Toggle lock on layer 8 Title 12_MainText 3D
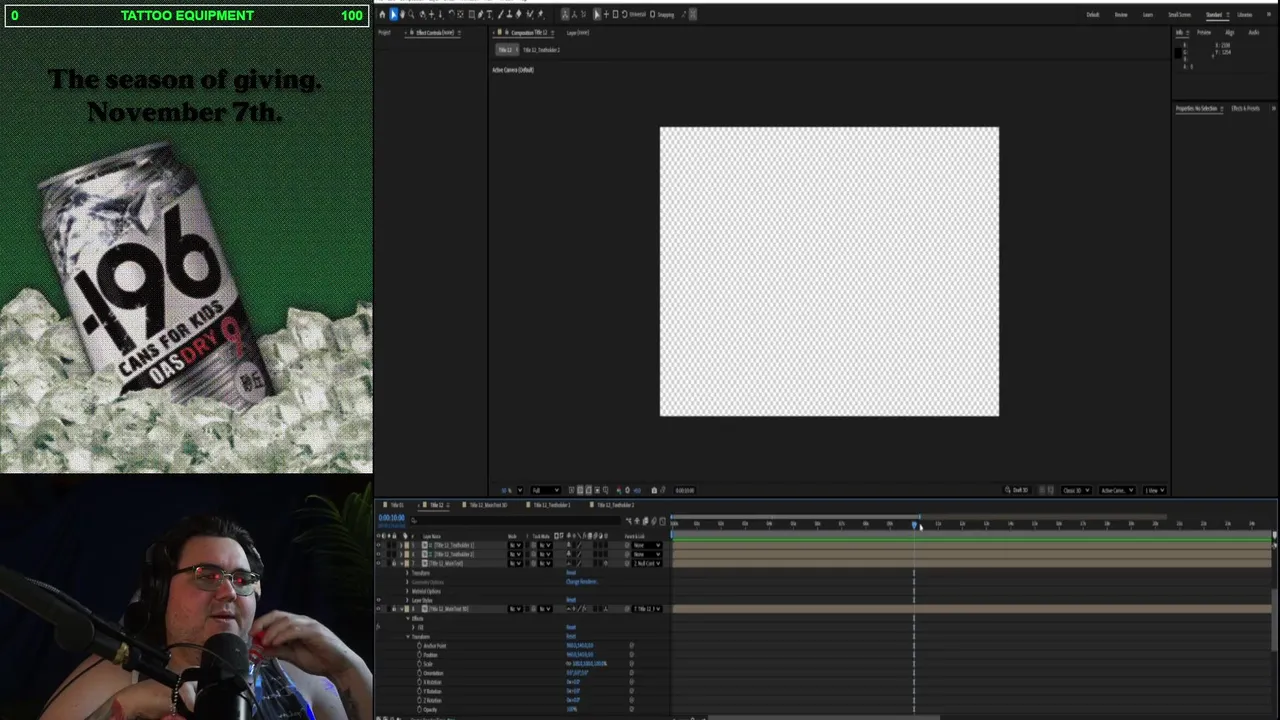Image resolution: width=1280 pixels, height=720 pixels. click(x=394, y=609)
